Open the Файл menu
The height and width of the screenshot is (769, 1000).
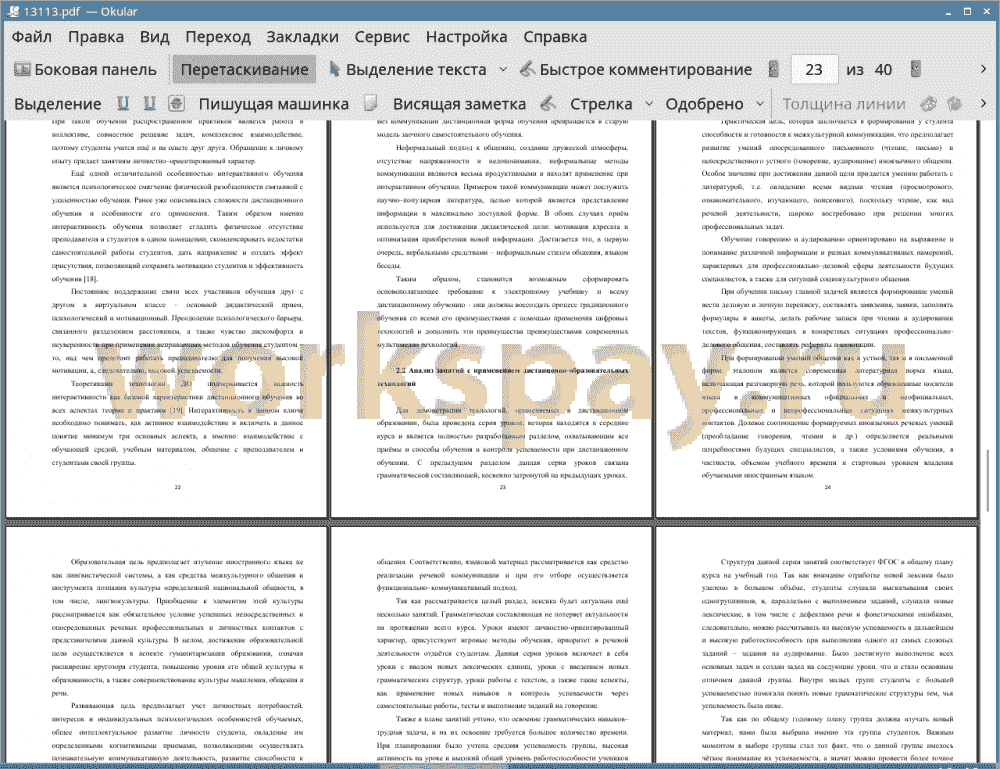click(32, 37)
